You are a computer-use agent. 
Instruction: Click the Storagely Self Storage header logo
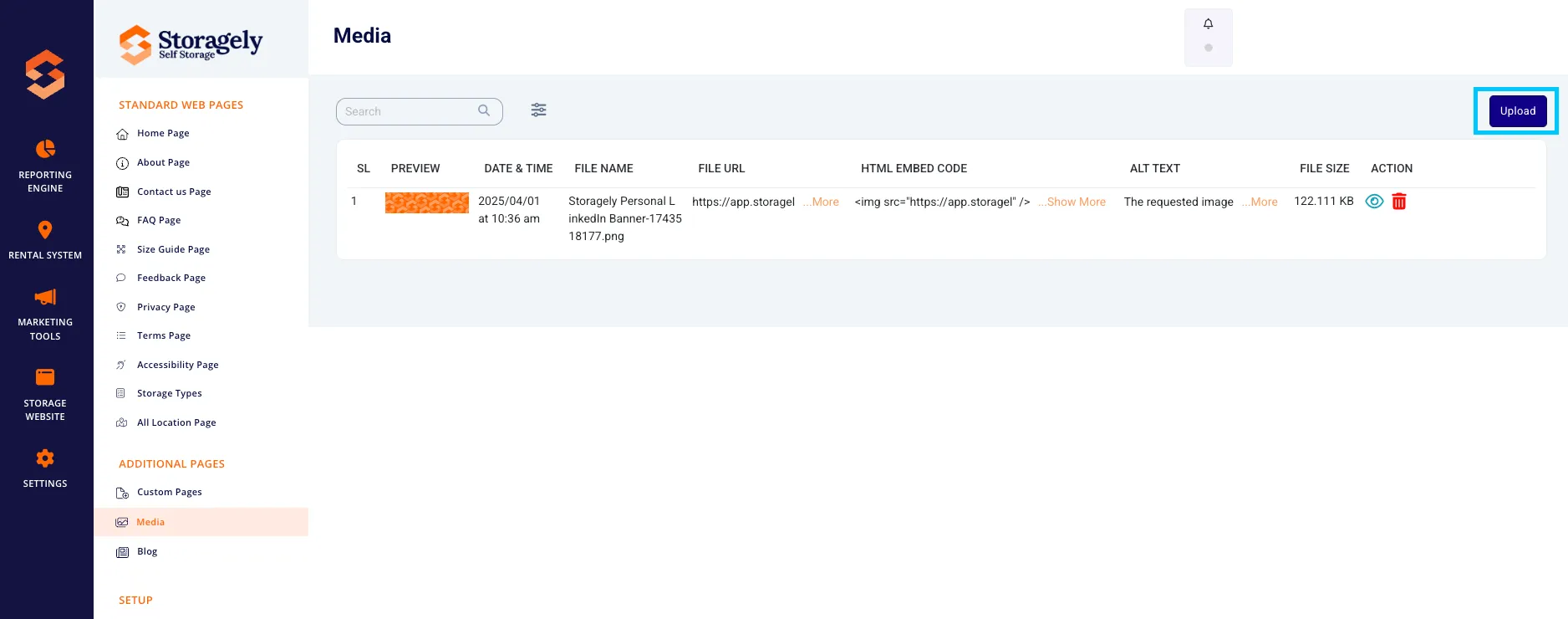191,43
